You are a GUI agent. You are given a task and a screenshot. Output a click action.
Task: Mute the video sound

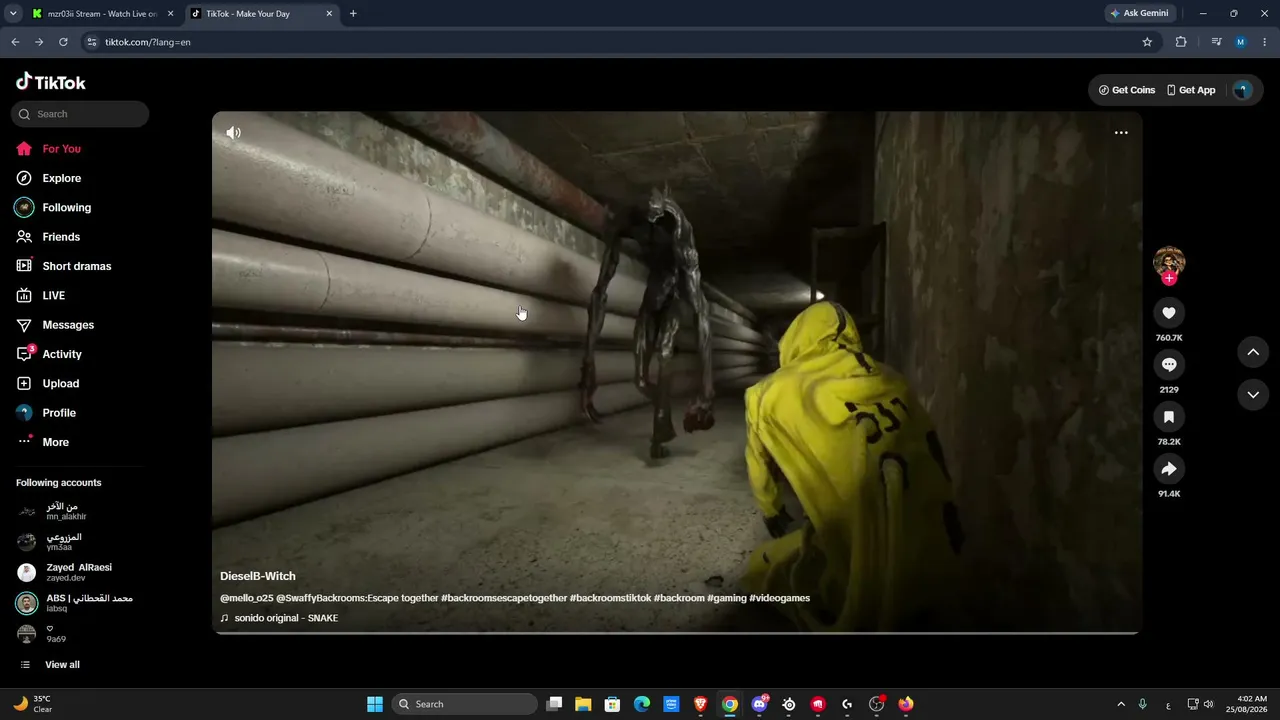[x=233, y=132]
